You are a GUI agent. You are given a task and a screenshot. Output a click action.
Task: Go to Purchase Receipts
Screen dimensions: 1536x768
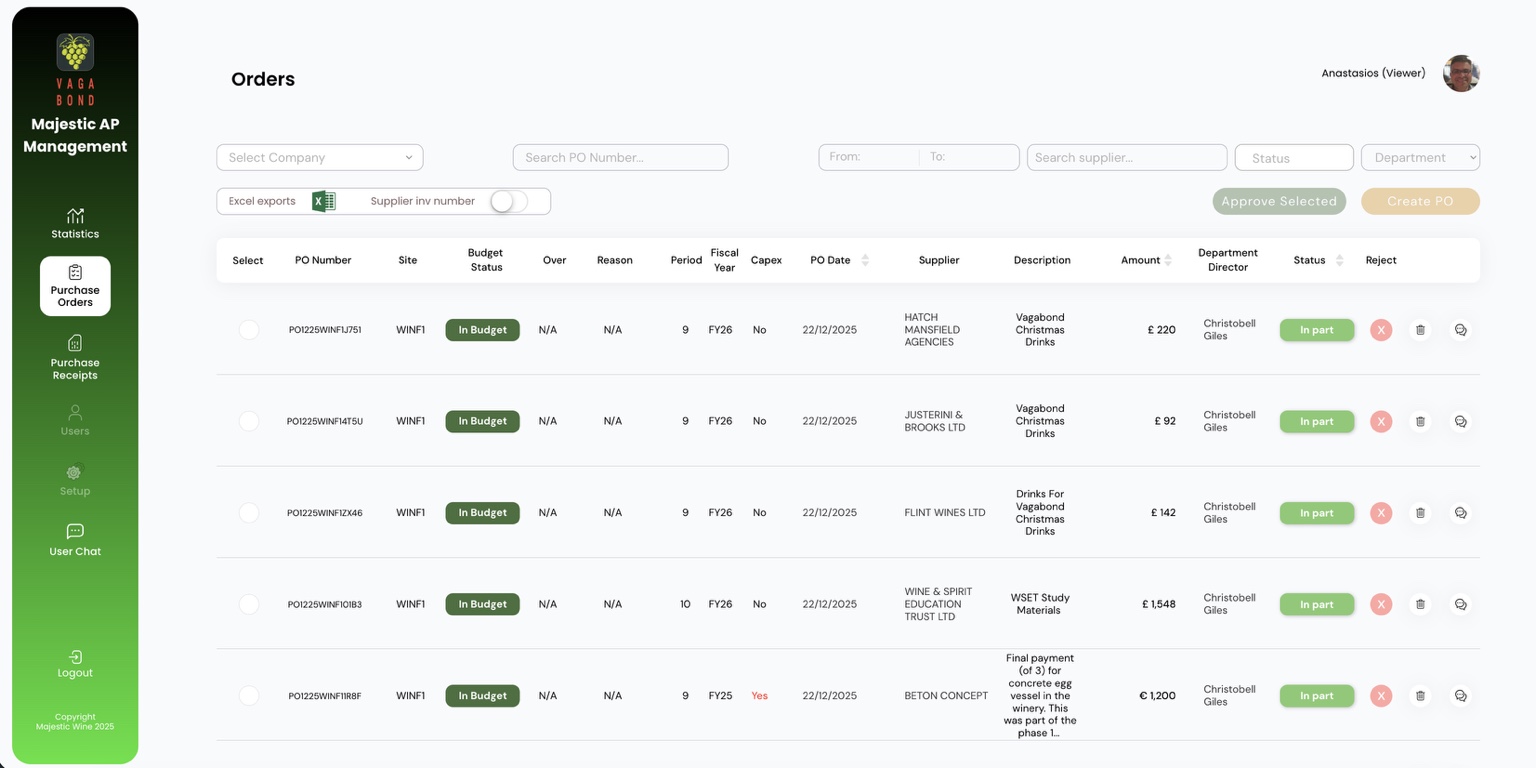[75, 358]
